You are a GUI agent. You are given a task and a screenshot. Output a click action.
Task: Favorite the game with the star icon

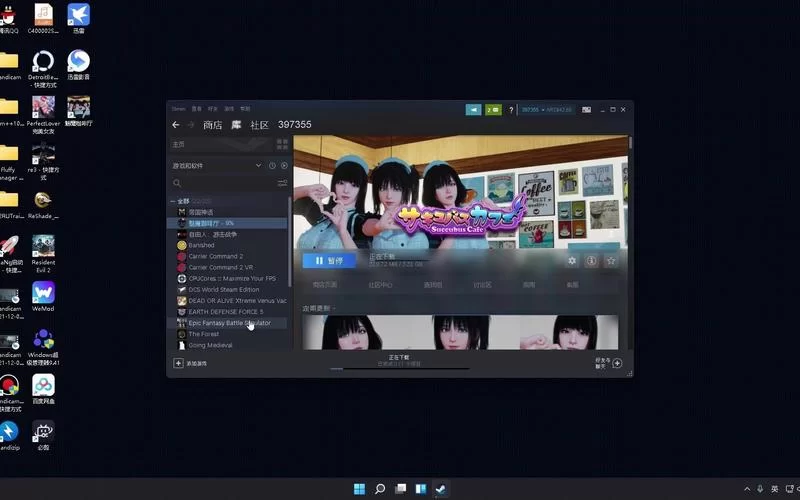tap(611, 261)
